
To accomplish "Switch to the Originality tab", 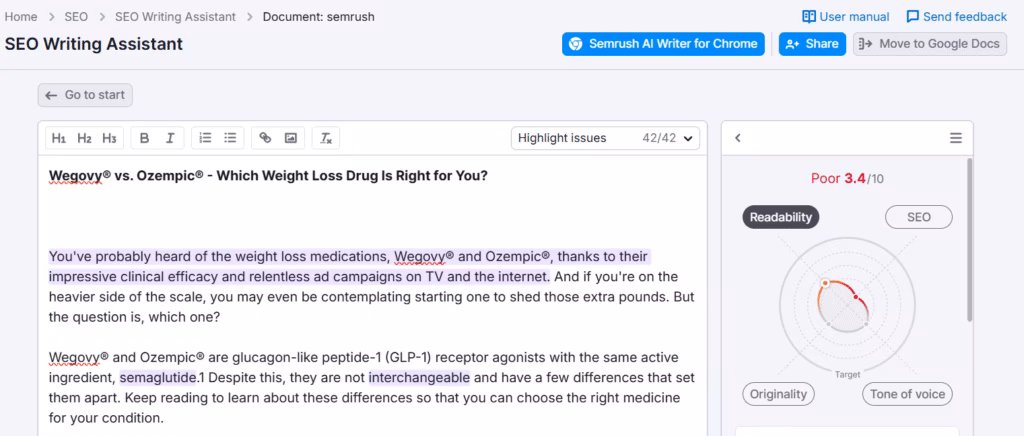I will (x=778, y=394).
